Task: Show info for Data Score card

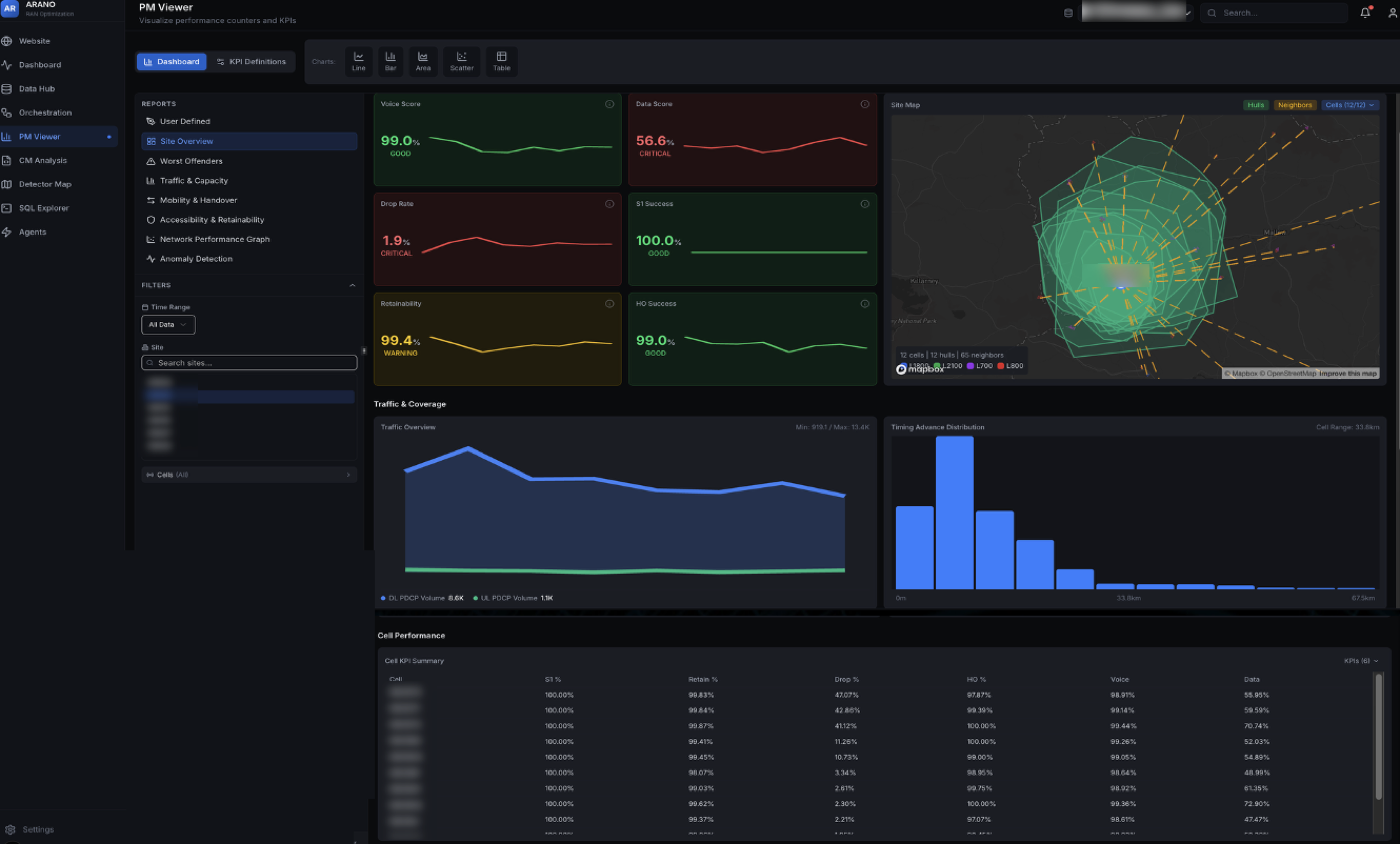Action: (x=865, y=104)
